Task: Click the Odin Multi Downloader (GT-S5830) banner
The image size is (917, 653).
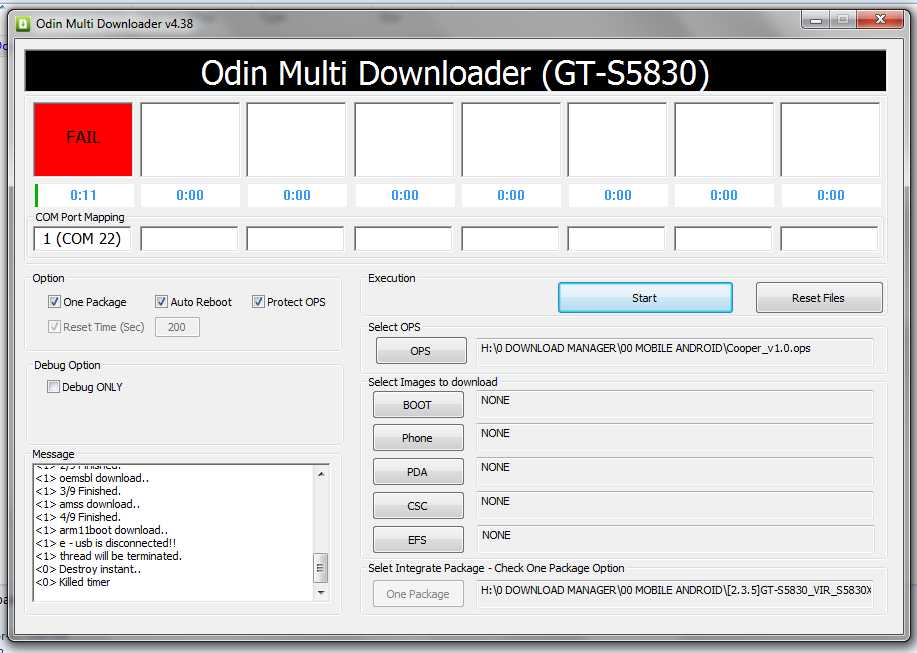Action: tap(455, 71)
